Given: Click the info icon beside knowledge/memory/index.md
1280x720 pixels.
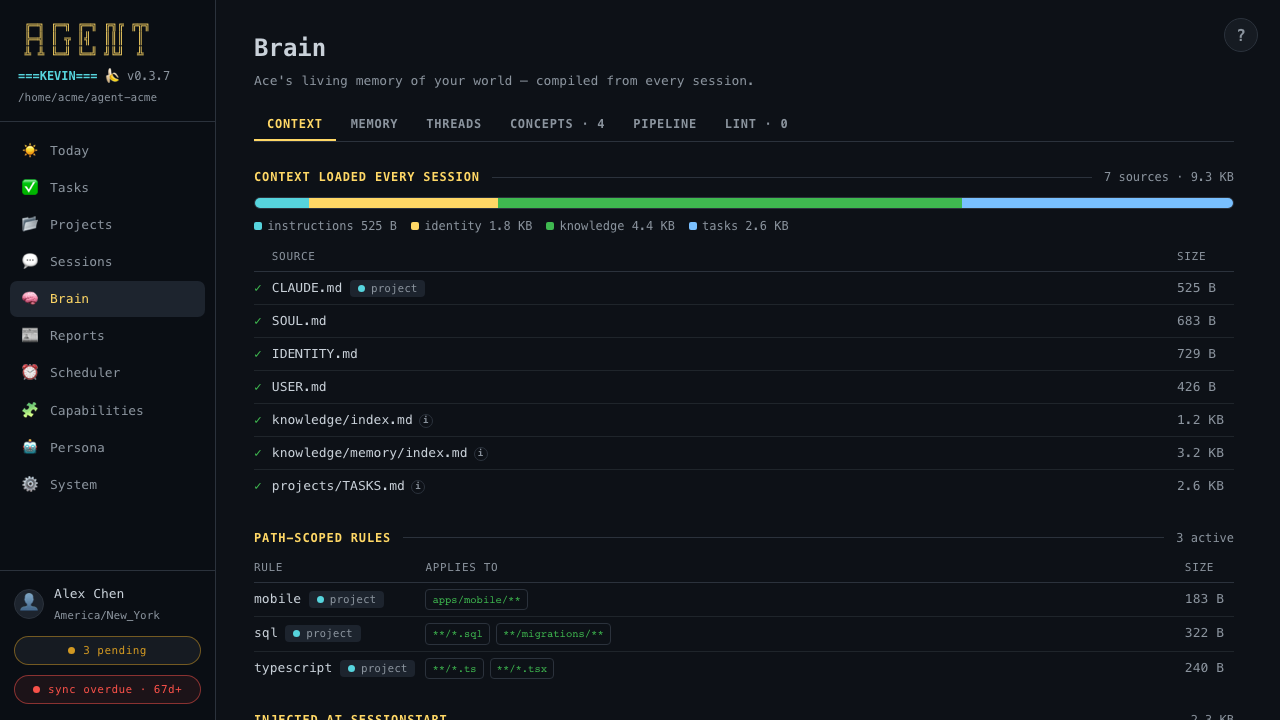Looking at the screenshot, I should (x=481, y=453).
